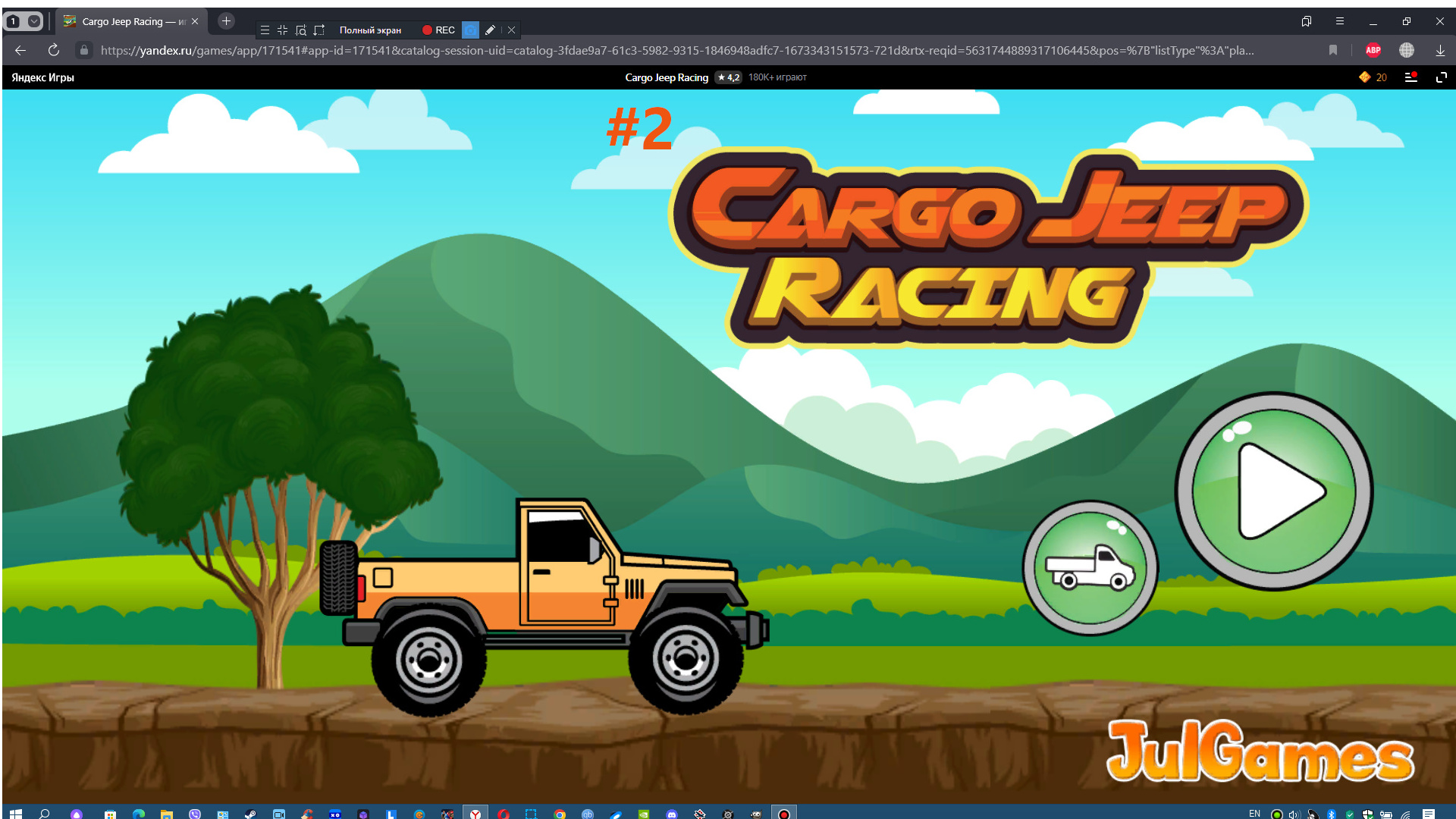
Task: Open the vehicle selection truck button
Action: click(x=1090, y=568)
